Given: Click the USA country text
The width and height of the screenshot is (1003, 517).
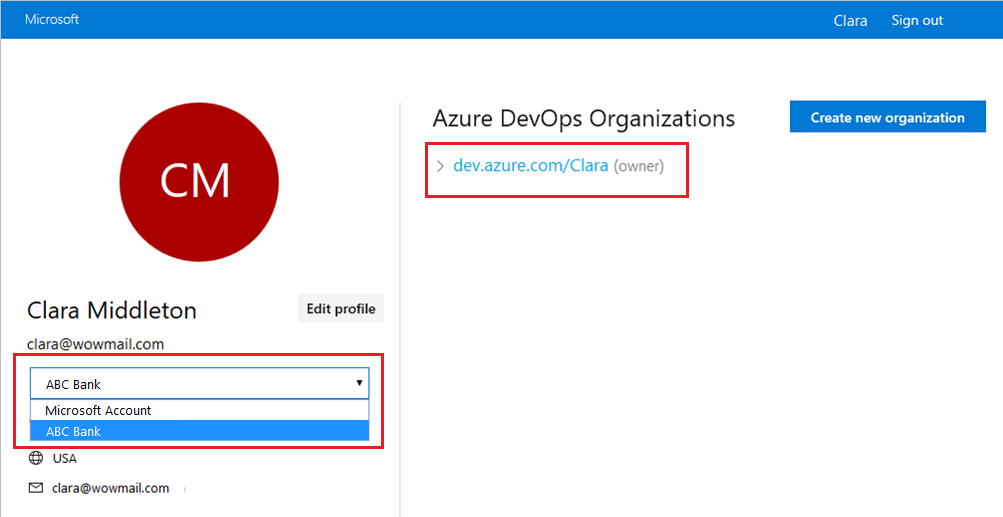Looking at the screenshot, I should click(x=65, y=459).
